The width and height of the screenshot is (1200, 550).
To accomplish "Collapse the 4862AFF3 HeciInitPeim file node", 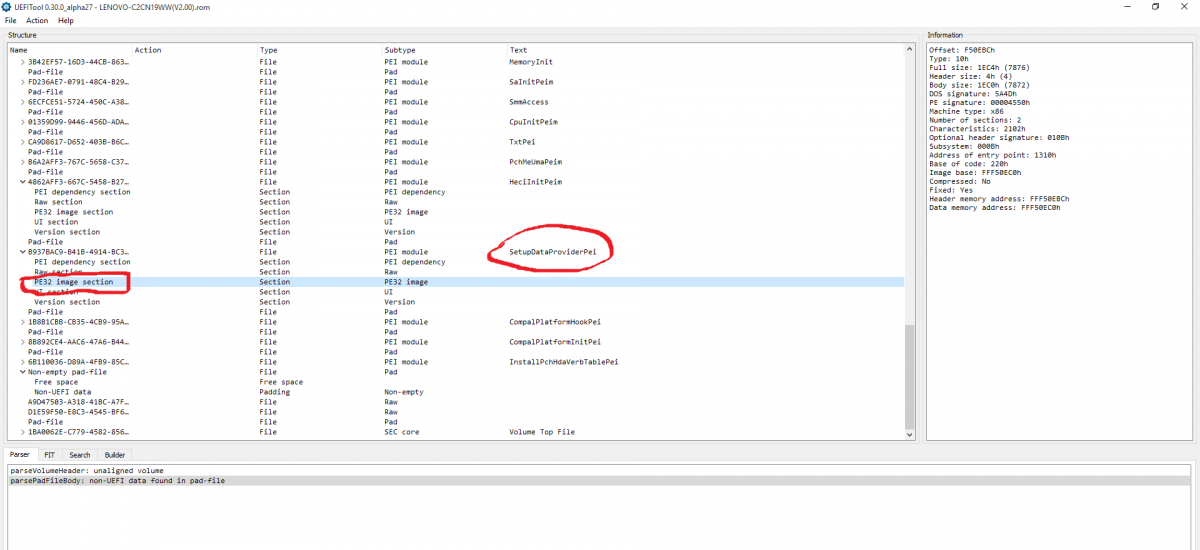I will pos(23,182).
